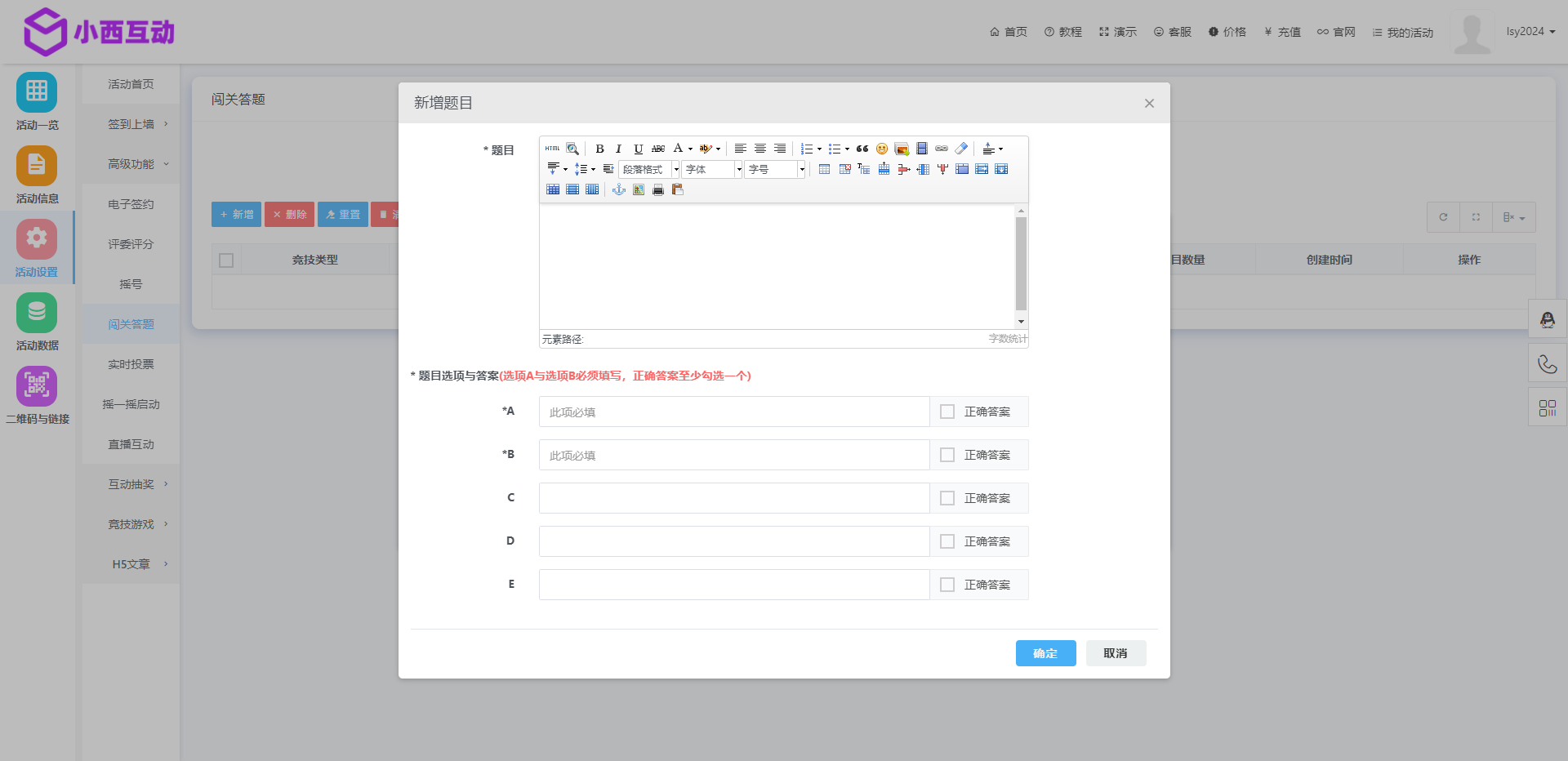The height and width of the screenshot is (761, 1568).
Task: Print the editor content
Action: click(x=658, y=189)
